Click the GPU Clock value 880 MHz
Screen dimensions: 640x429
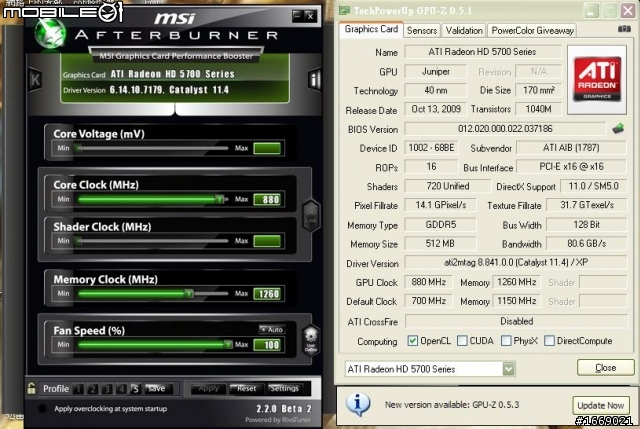pos(428,282)
